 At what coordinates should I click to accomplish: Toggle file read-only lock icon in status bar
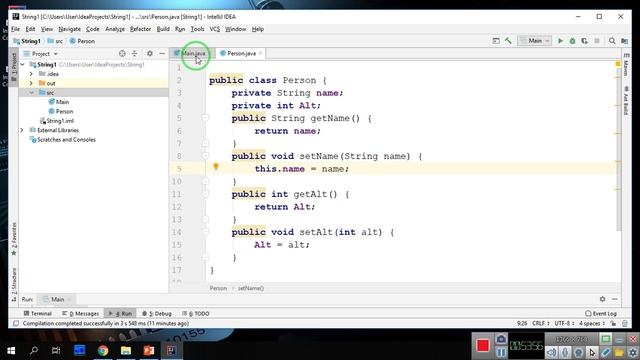pos(613,323)
